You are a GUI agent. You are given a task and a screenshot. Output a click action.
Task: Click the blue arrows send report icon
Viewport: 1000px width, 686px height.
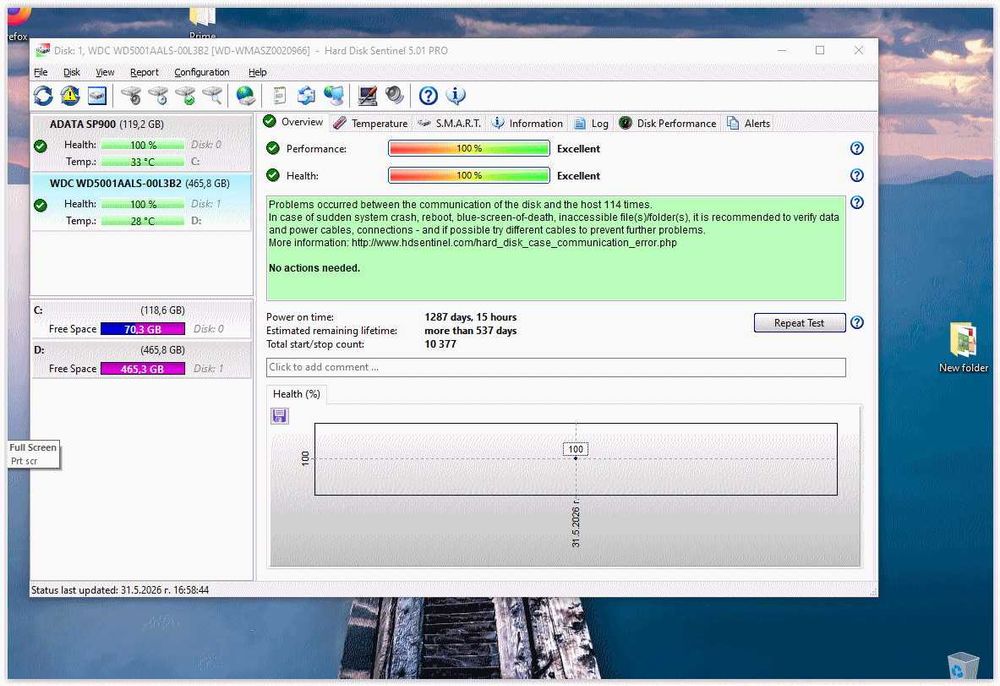pyautogui.click(x=306, y=96)
